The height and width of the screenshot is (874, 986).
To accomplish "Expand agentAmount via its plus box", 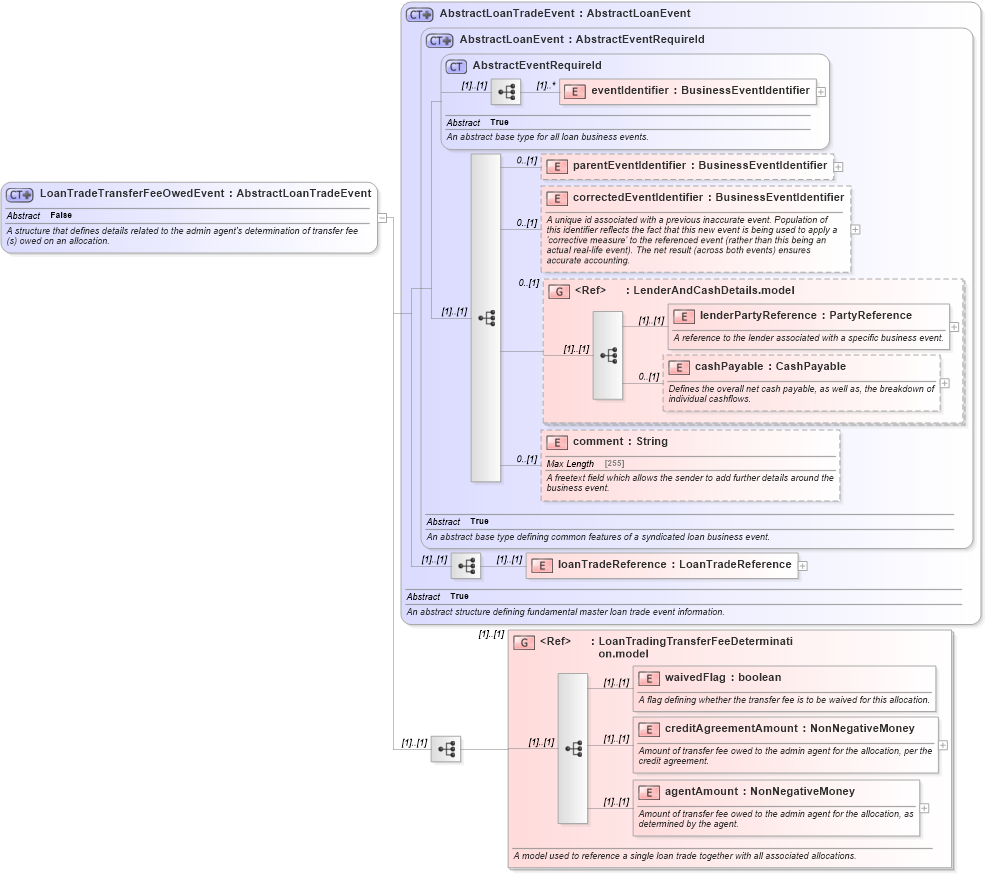I will click(x=923, y=809).
